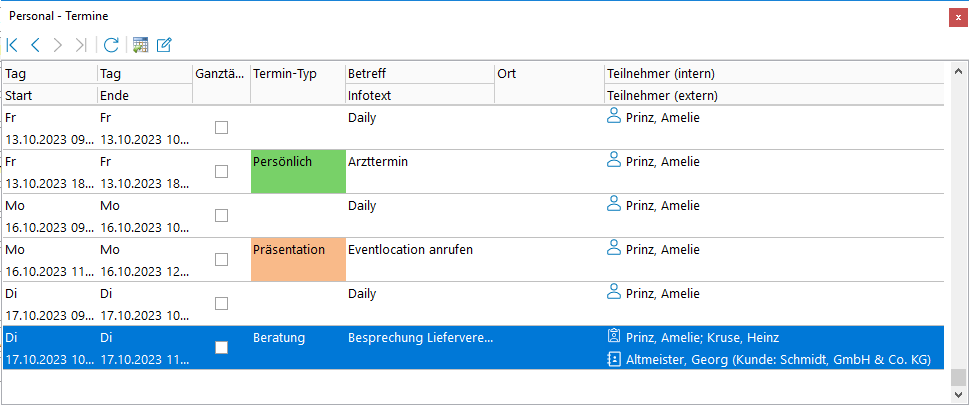
Task: Toggle all-day checkbox for Arzttermin row
Action: [x=221, y=171]
